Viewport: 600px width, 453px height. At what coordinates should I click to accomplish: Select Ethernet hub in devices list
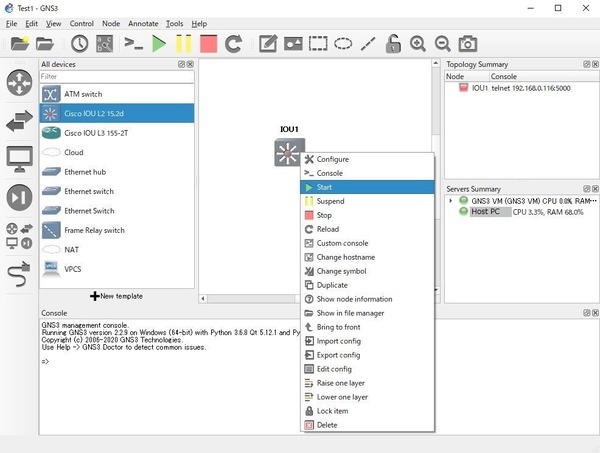[x=117, y=172]
